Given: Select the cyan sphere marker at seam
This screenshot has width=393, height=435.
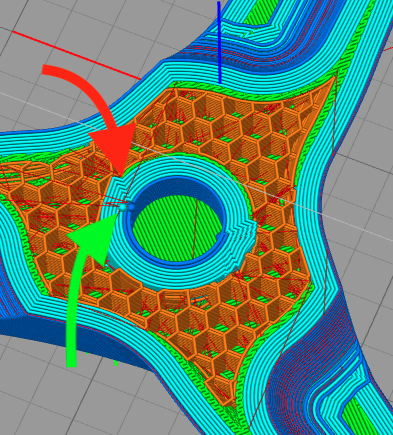Looking at the screenshot, I should point(123,207).
